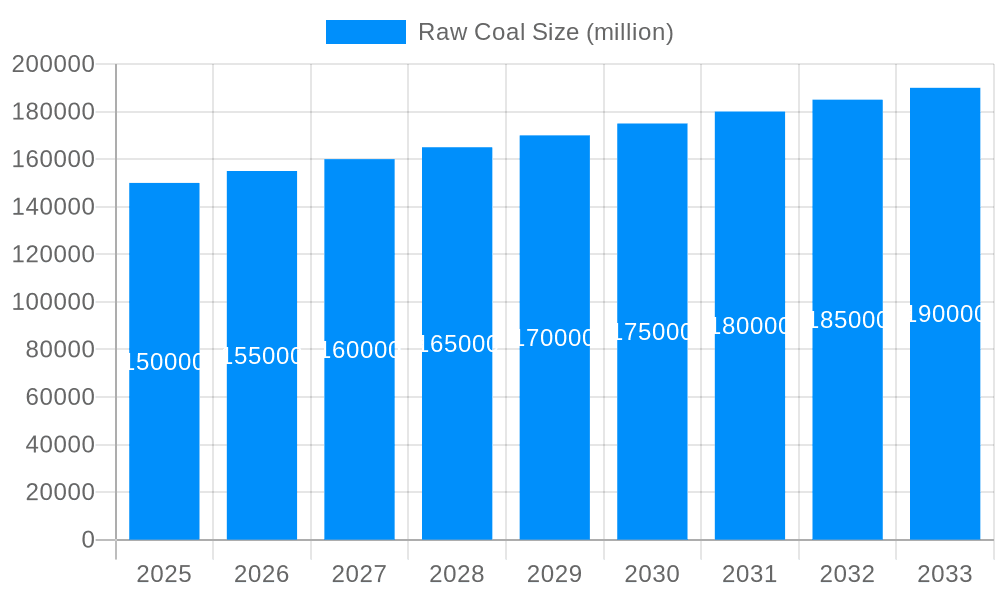Click the 2033 label on the x-axis

tap(945, 574)
